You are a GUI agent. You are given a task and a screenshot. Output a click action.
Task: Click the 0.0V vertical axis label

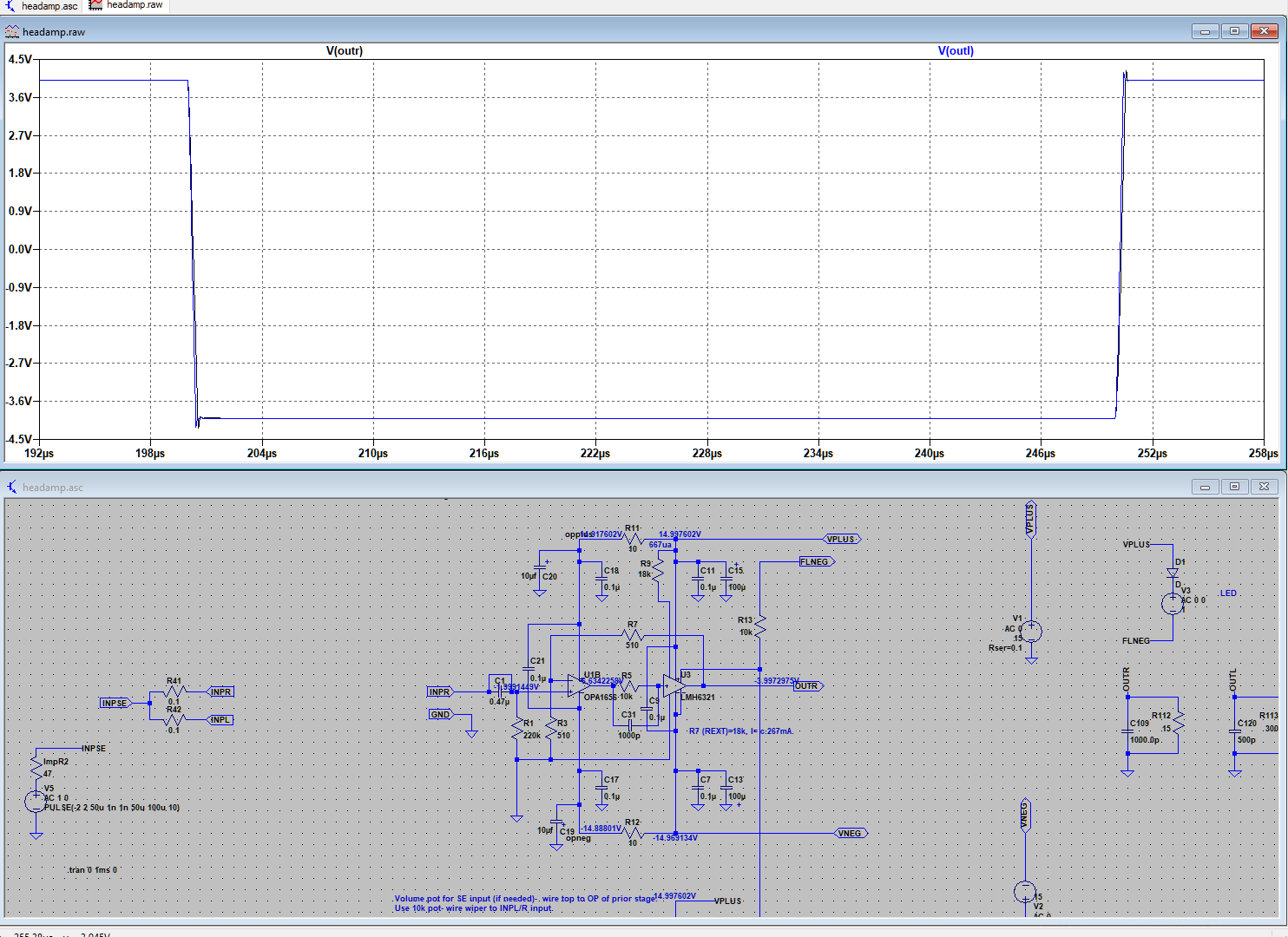20,249
